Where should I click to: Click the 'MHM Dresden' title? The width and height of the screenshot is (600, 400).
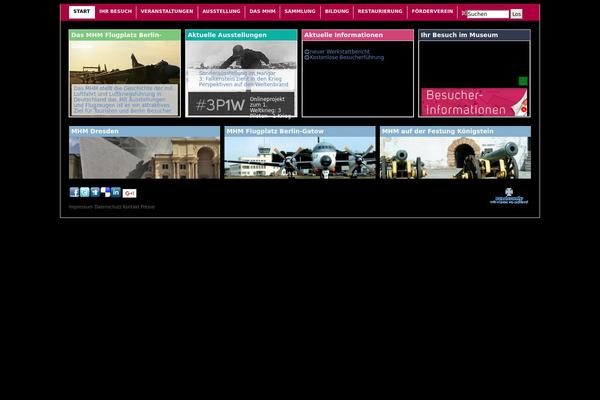click(95, 131)
